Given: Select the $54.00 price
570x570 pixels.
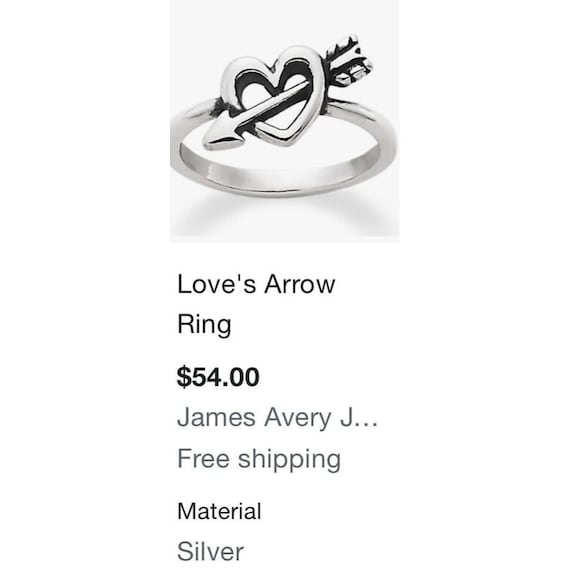Looking at the screenshot, I should (218, 377).
